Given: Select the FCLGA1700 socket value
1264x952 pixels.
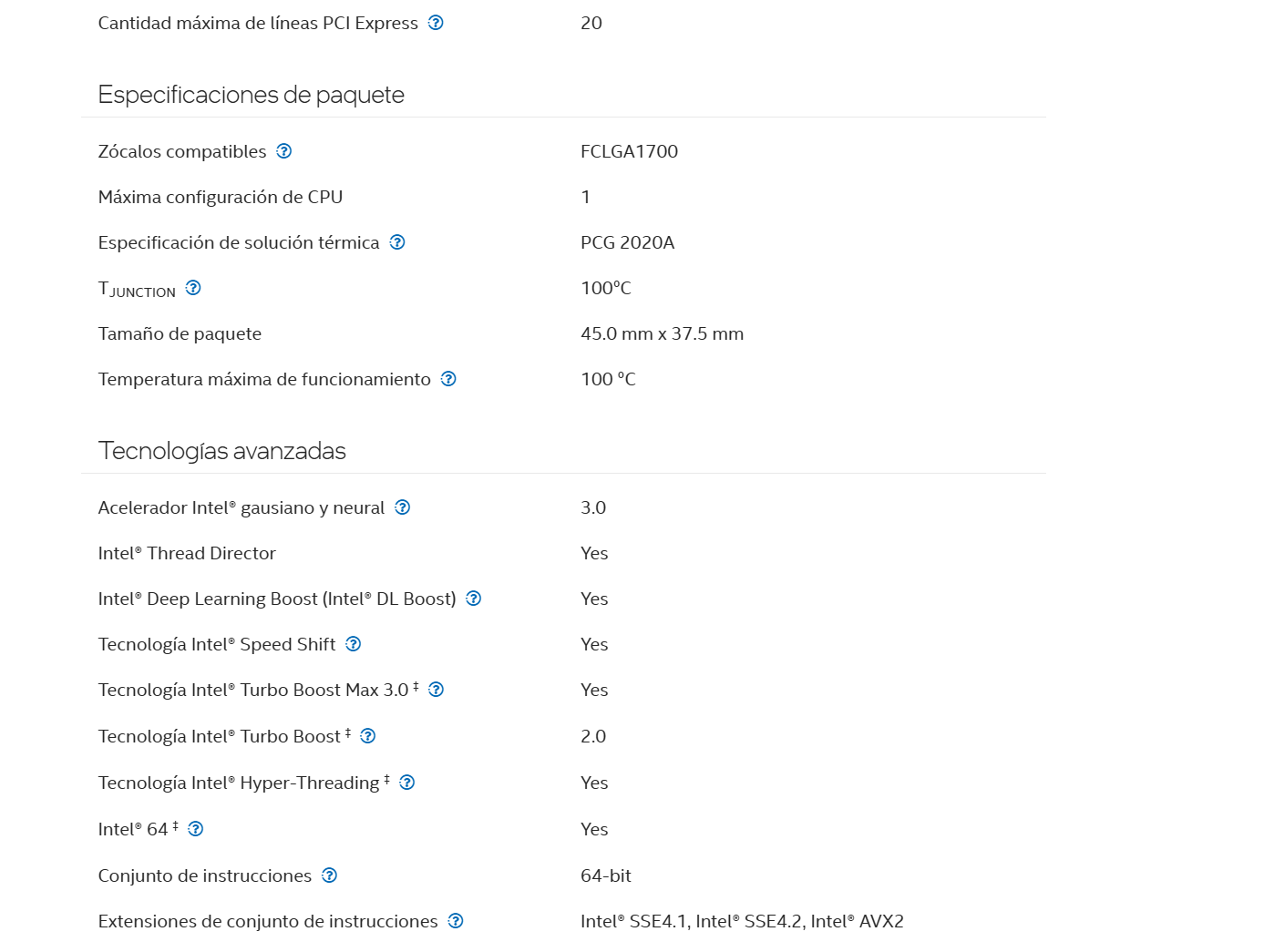Looking at the screenshot, I should [x=630, y=151].
